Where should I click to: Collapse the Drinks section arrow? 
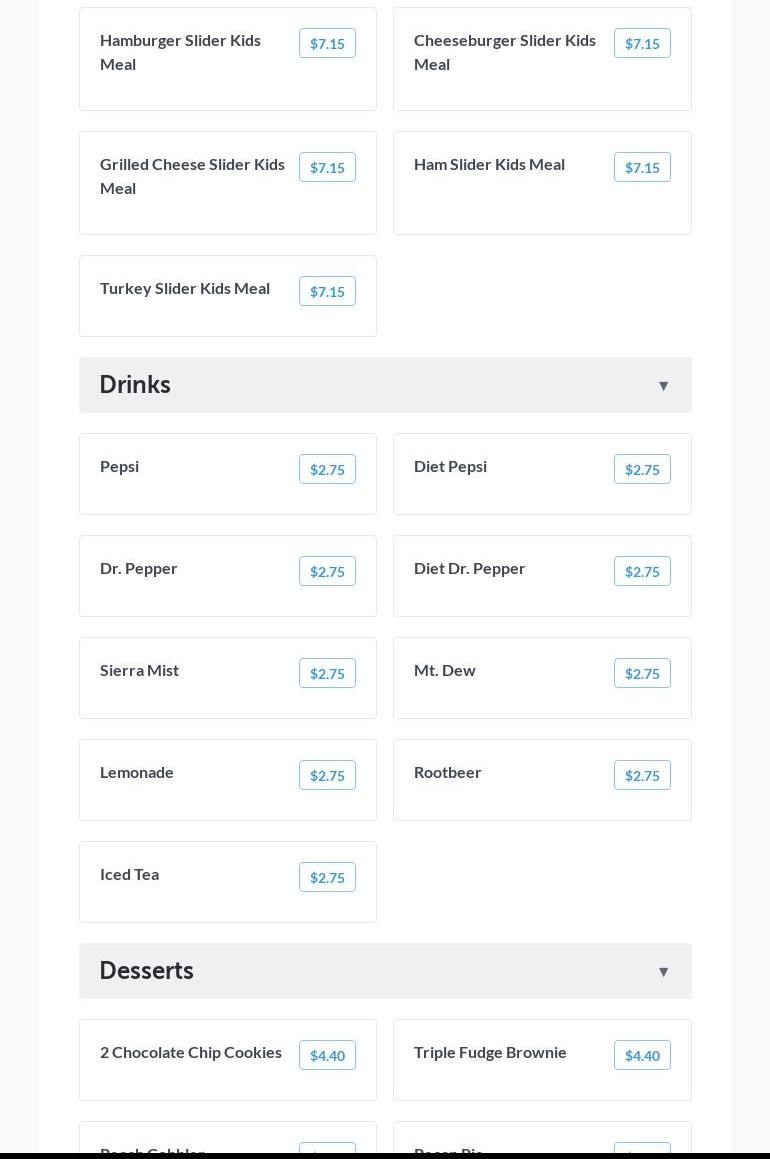(x=663, y=386)
